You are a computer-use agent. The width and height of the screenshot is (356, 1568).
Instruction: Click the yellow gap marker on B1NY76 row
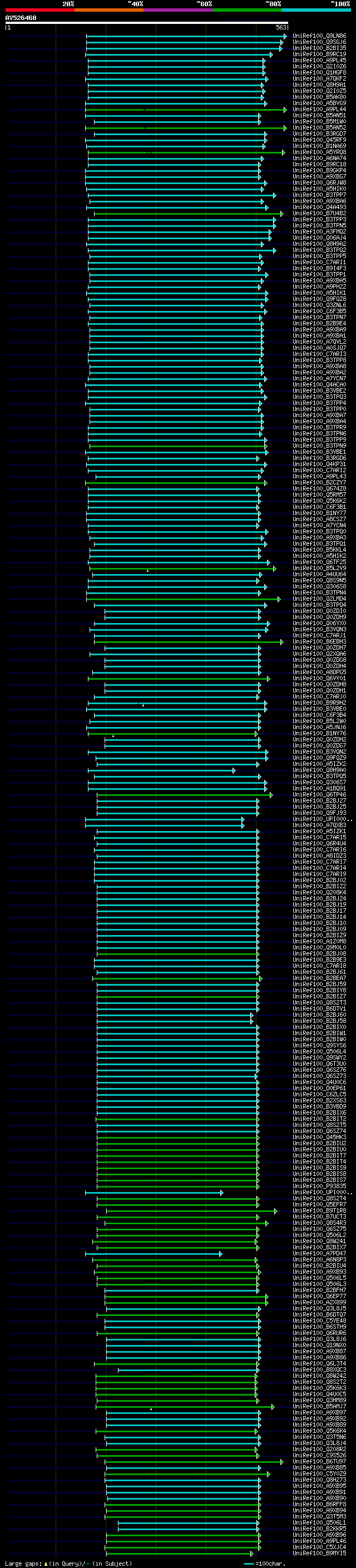pyautogui.click(x=113, y=736)
